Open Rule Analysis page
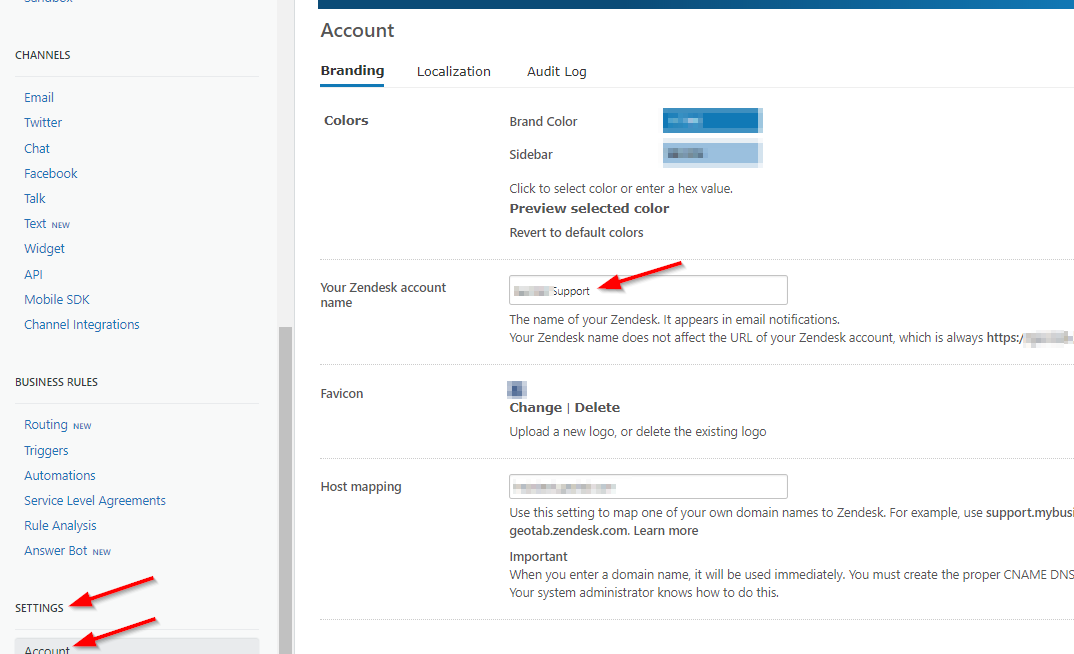This screenshot has width=1074, height=654. point(60,525)
